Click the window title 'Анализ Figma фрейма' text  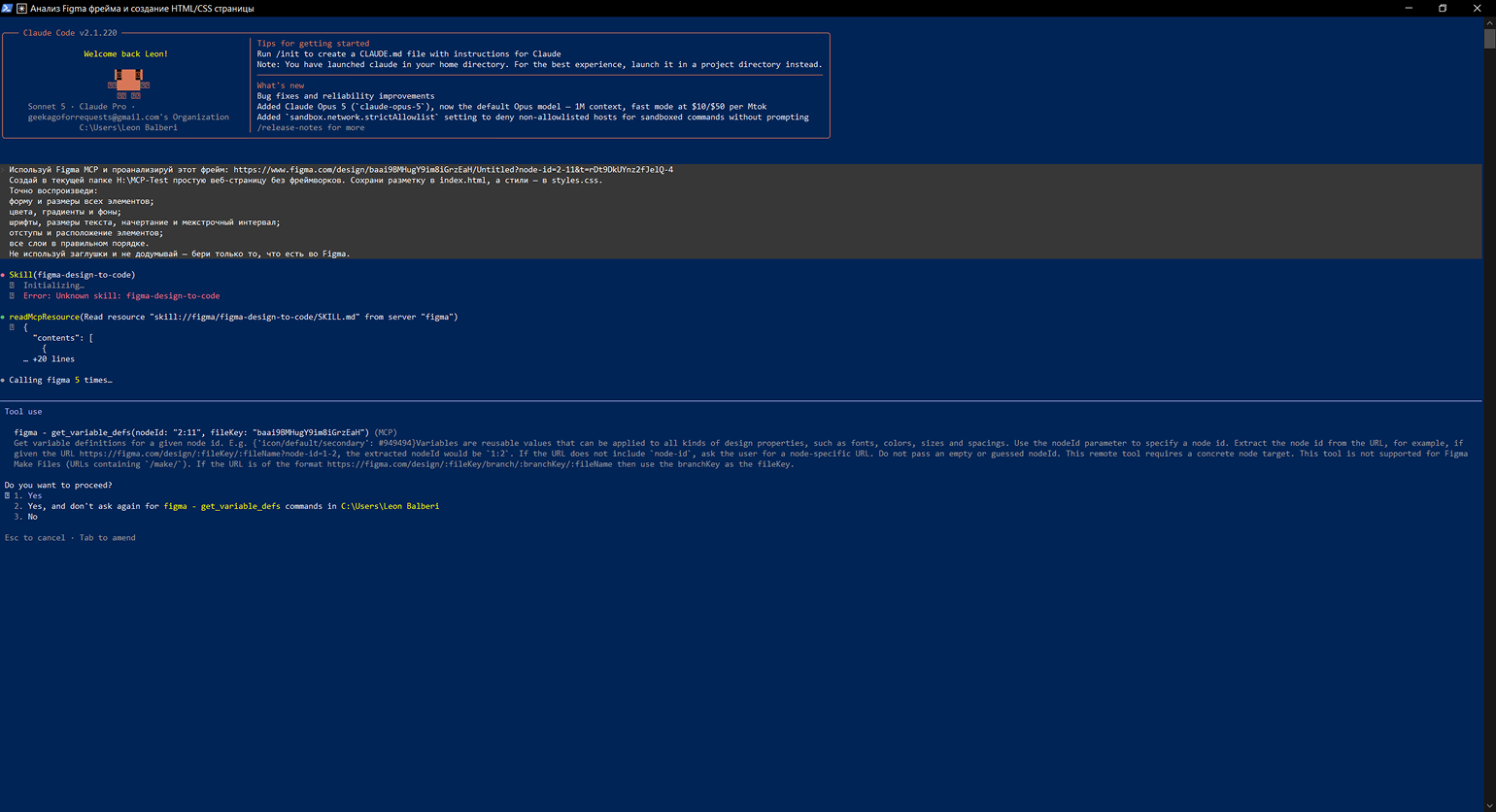click(x=142, y=8)
